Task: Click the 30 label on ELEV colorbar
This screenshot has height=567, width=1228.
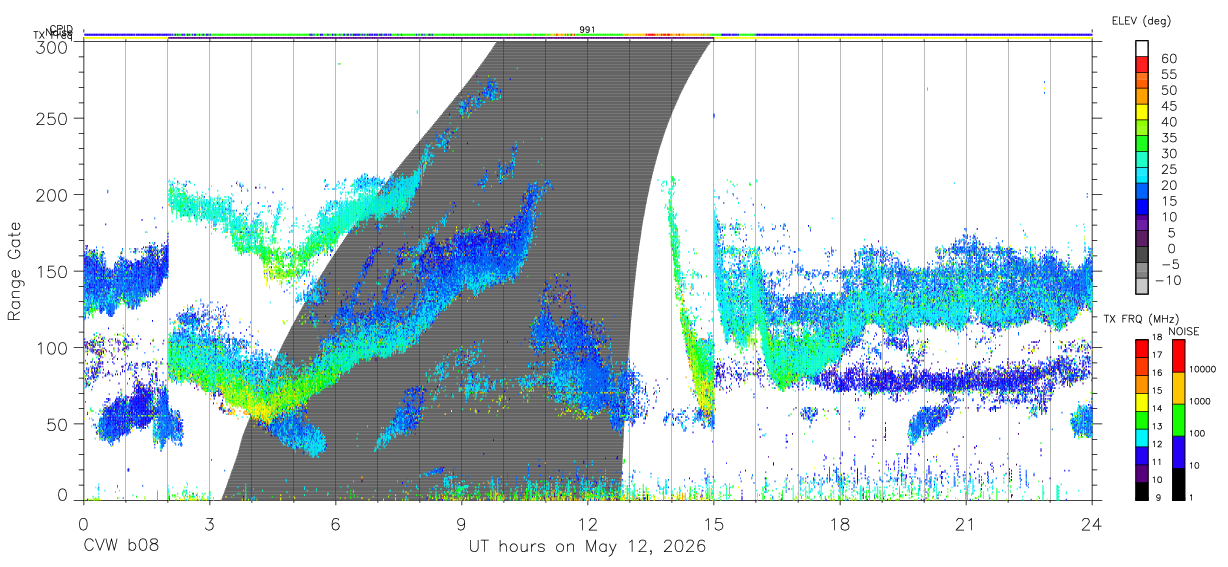Action: tap(1168, 153)
